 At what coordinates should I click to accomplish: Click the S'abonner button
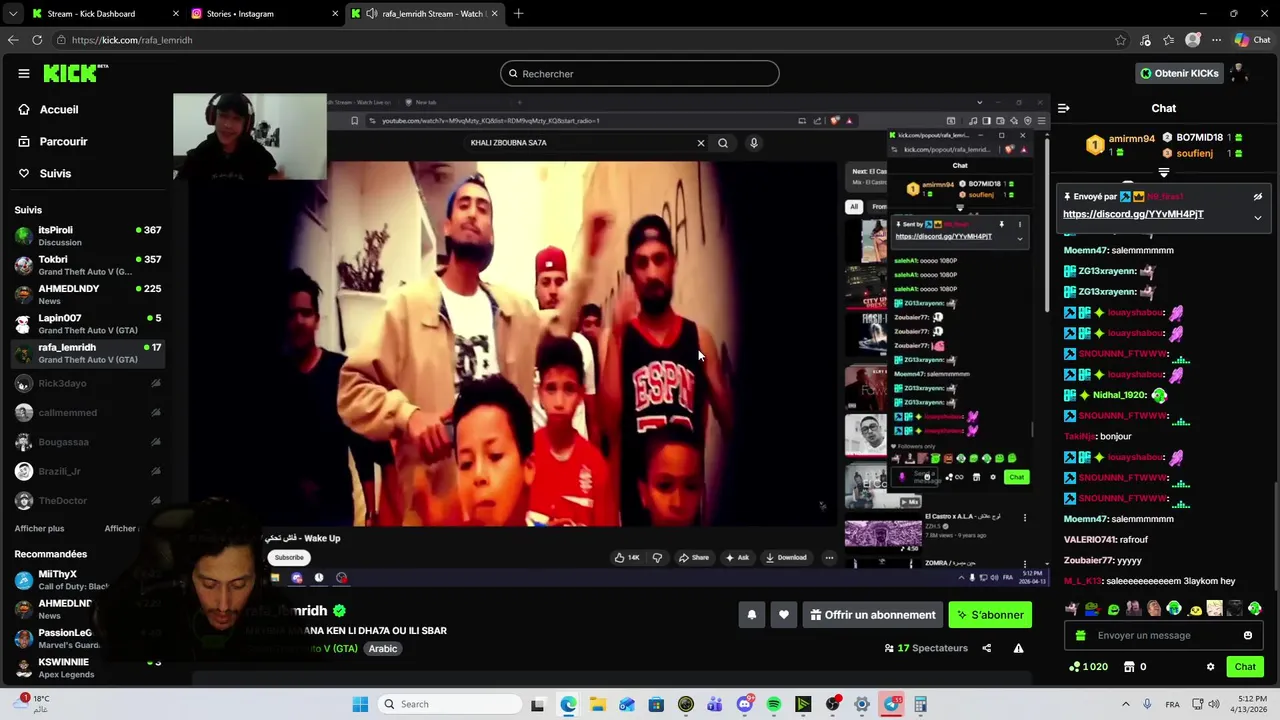pos(990,615)
